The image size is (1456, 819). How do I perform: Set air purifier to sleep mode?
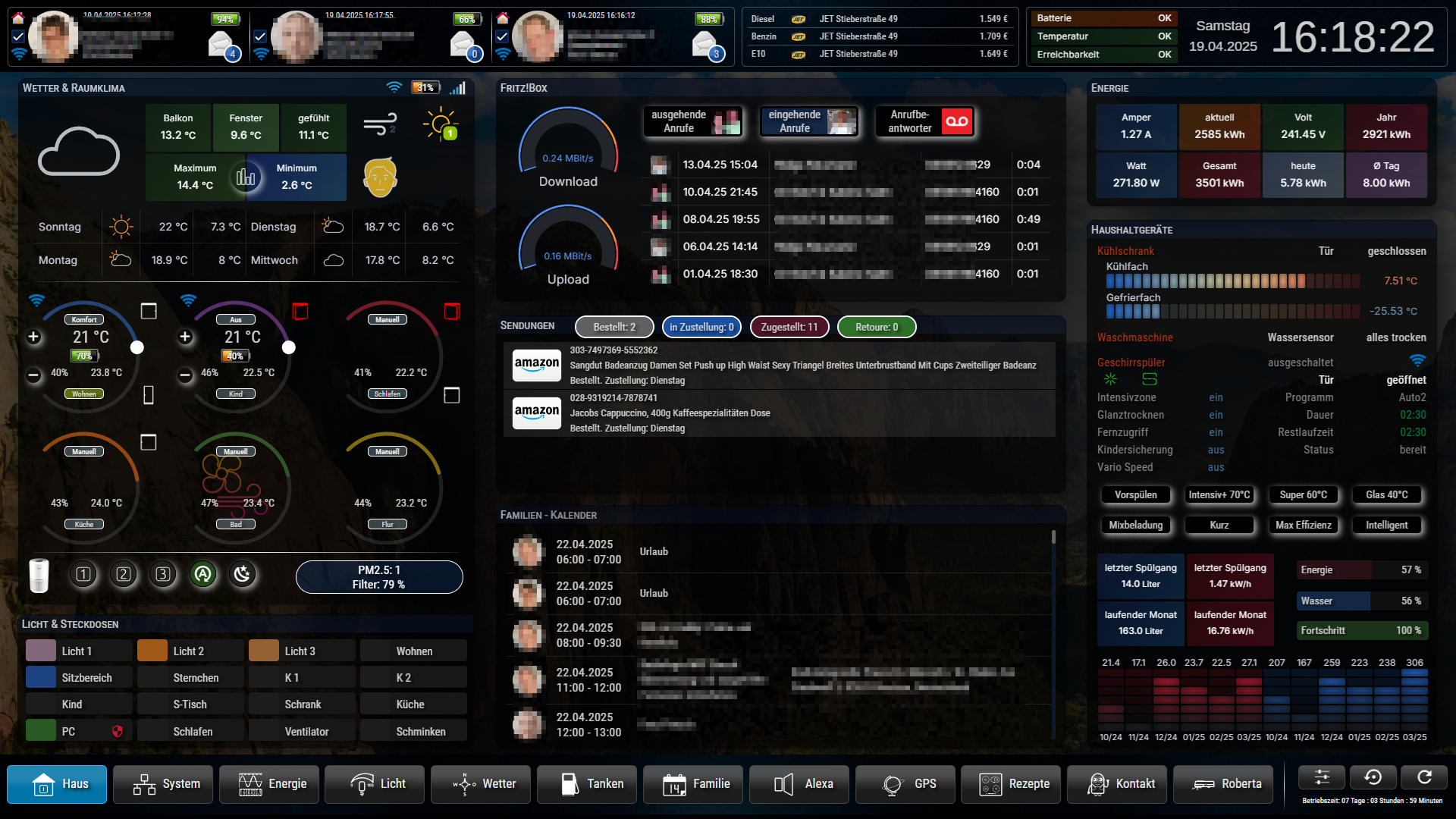[x=242, y=574]
